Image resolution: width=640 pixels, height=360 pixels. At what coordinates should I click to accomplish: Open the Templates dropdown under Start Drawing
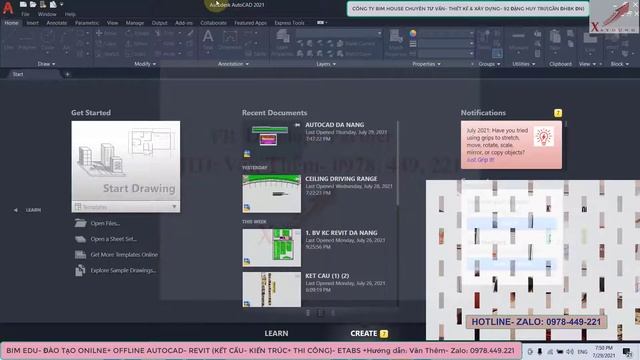126,207
